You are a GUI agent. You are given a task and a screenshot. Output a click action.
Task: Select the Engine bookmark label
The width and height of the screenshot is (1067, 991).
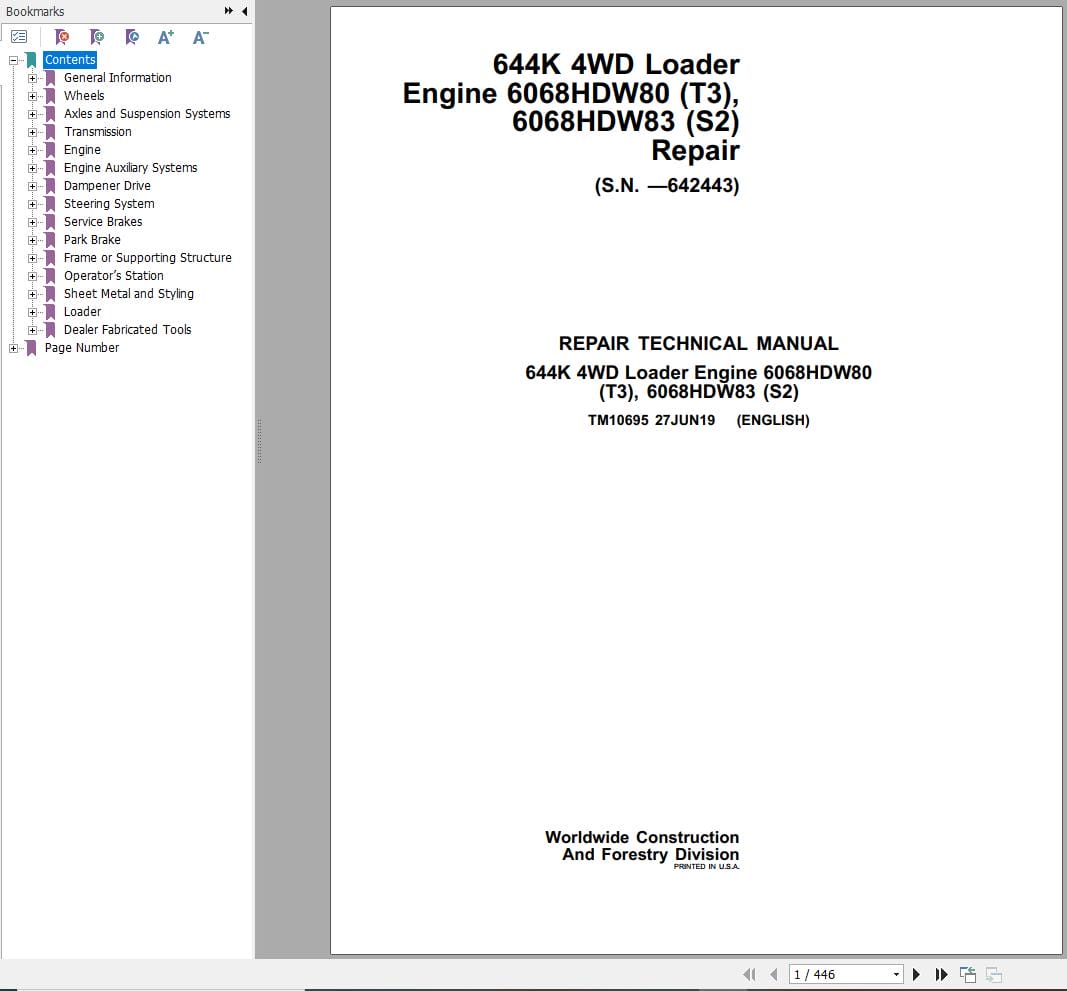[82, 150]
